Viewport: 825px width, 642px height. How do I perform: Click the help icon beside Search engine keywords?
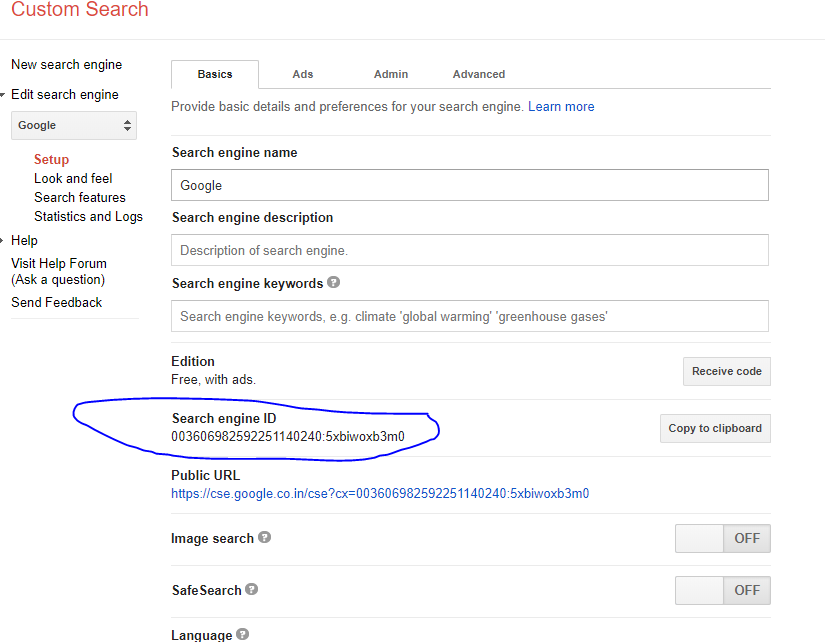tap(333, 282)
